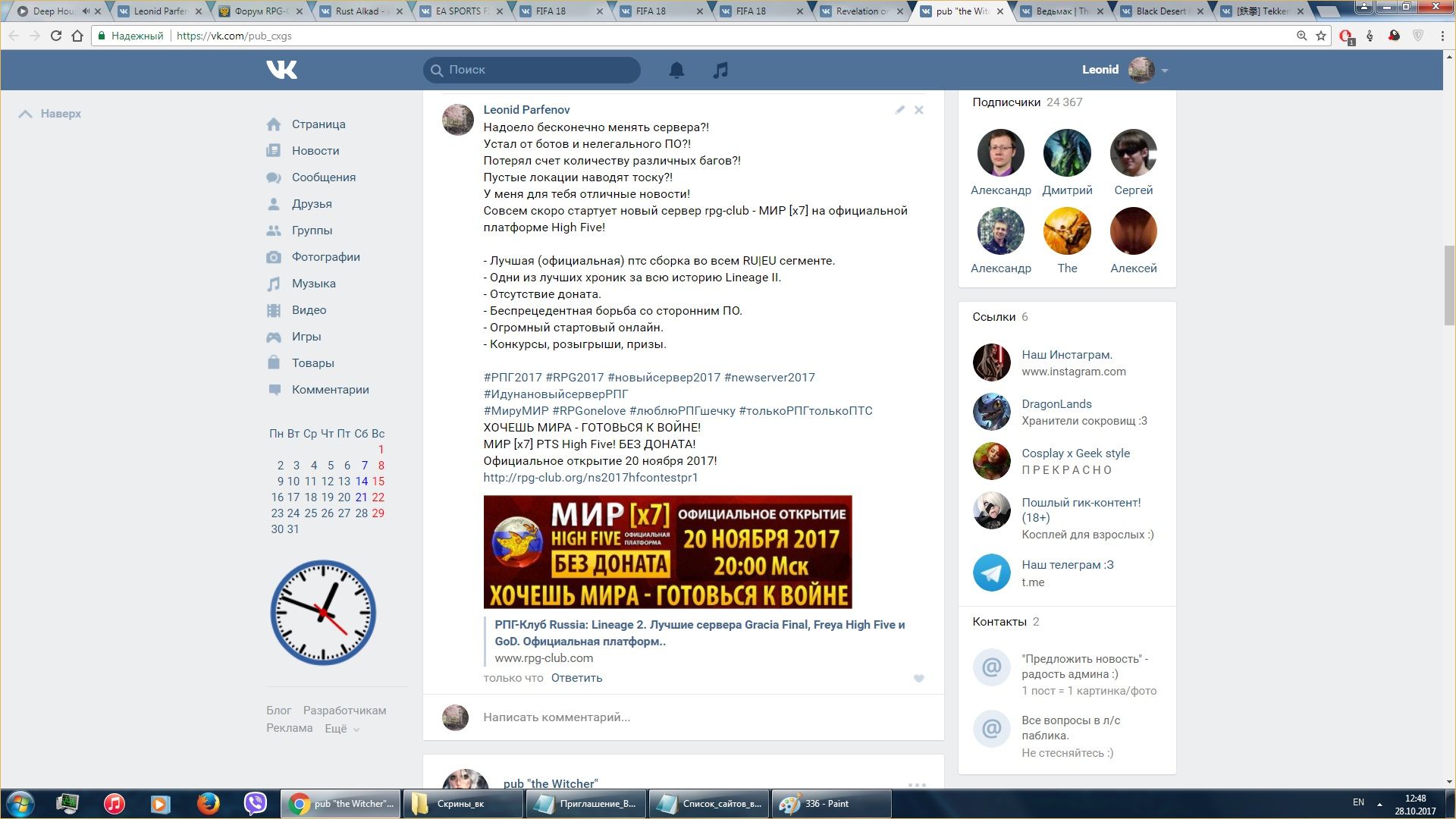Click the Наш телеграм link icon
Image resolution: width=1456 pixels, height=819 pixels.
(991, 573)
